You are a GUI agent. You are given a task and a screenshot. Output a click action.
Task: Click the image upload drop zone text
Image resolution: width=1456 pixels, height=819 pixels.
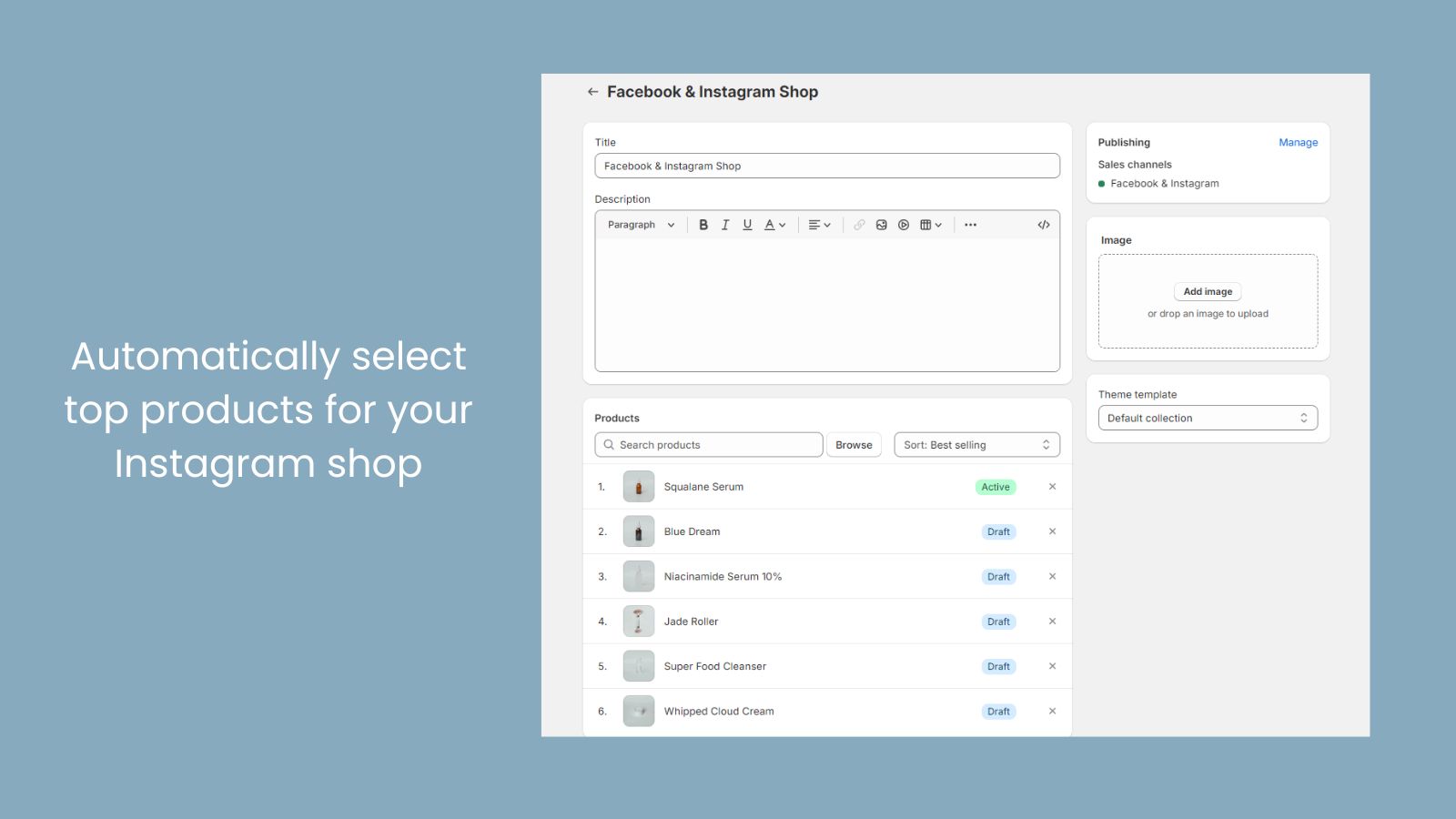pos(1208,313)
